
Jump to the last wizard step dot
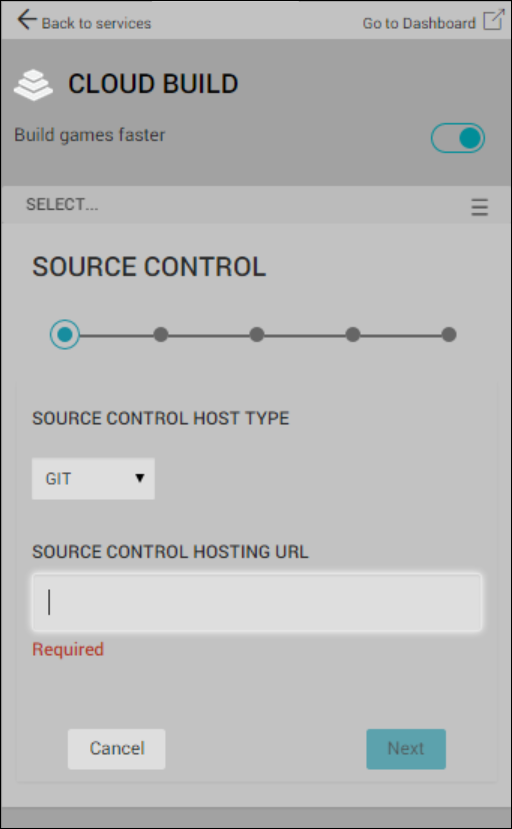[449, 335]
